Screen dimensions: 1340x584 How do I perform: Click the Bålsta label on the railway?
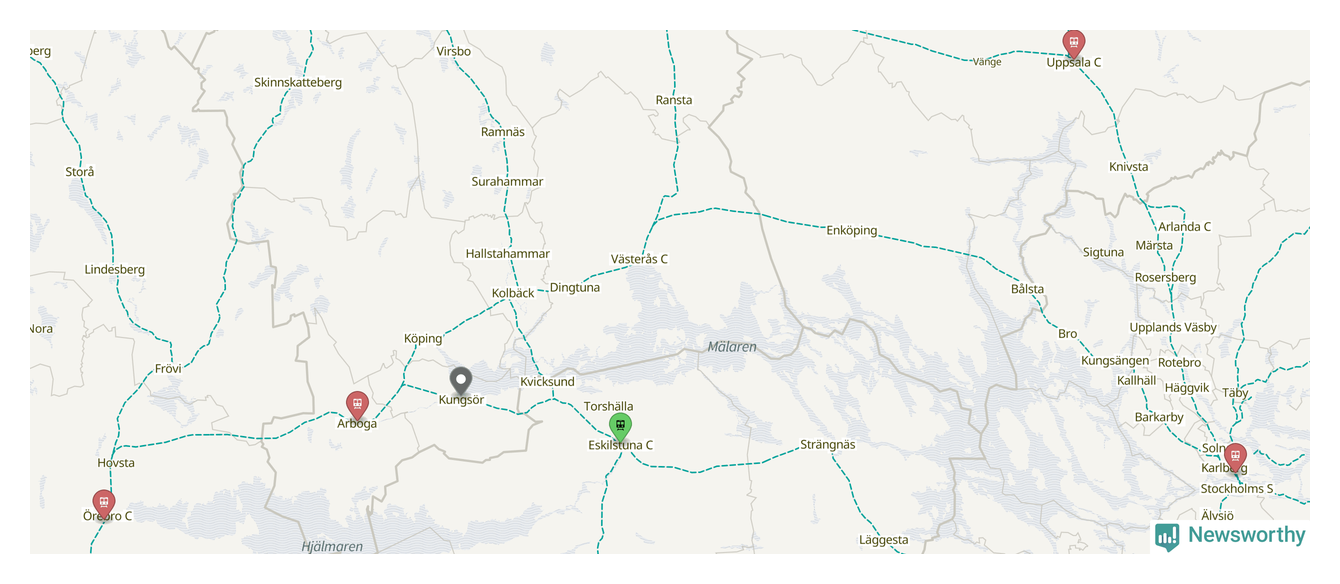pos(1027,289)
